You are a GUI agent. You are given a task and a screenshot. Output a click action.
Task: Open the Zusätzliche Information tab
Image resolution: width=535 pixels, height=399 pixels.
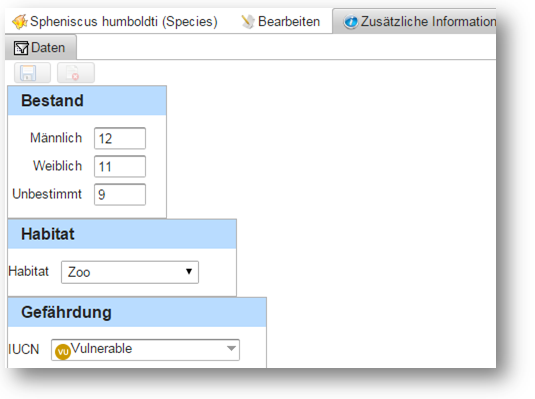pos(414,21)
